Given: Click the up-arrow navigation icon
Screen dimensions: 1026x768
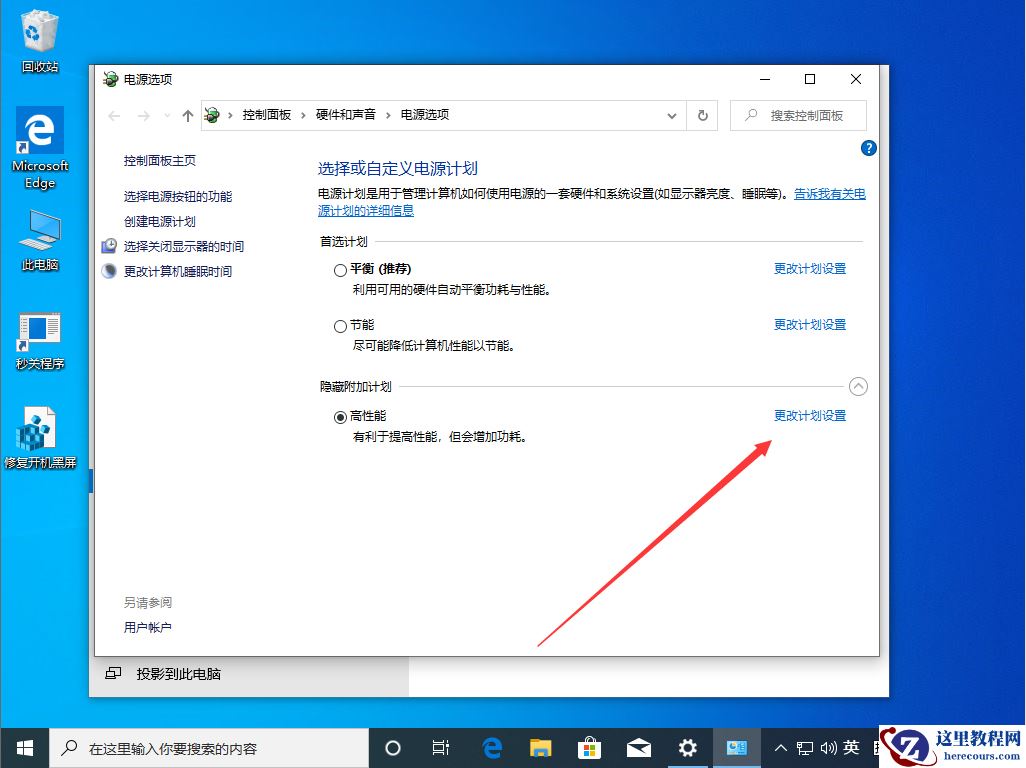Looking at the screenshot, I should [187, 115].
